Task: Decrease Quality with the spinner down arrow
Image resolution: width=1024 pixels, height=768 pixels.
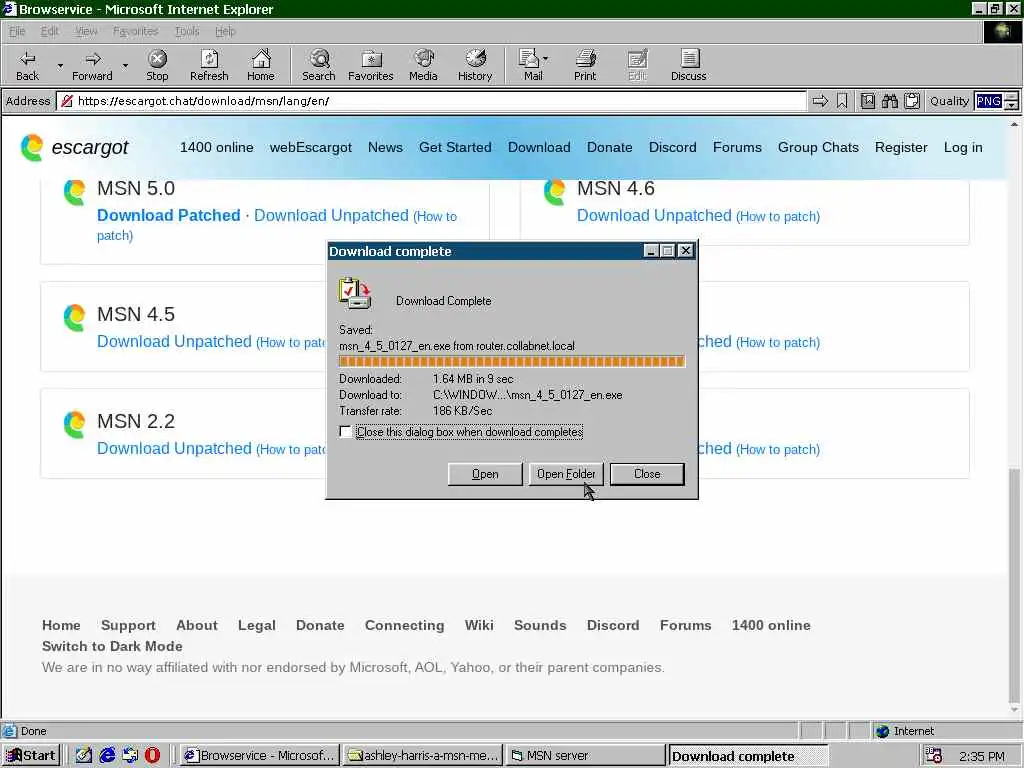Action: (1012, 105)
